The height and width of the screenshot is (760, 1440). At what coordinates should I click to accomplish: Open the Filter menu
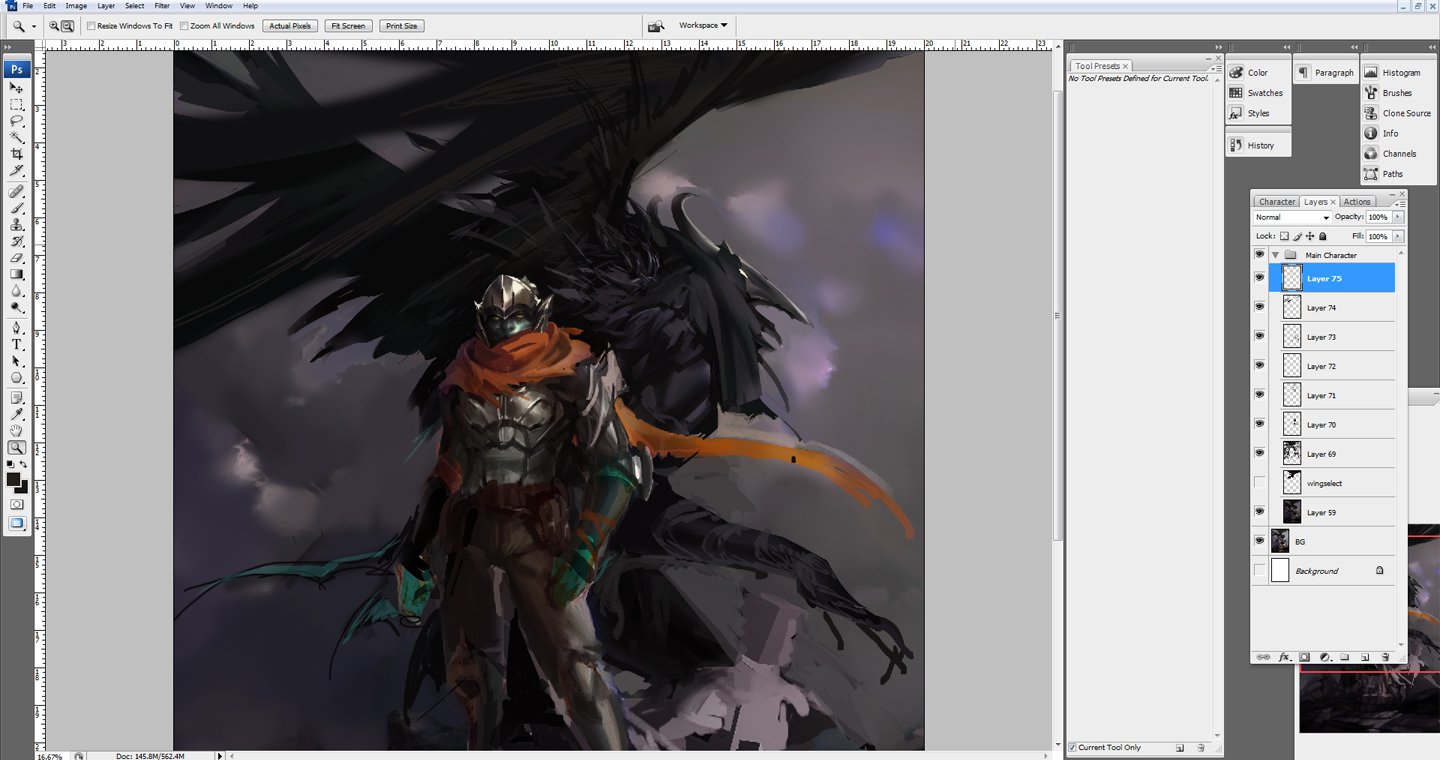click(x=161, y=6)
